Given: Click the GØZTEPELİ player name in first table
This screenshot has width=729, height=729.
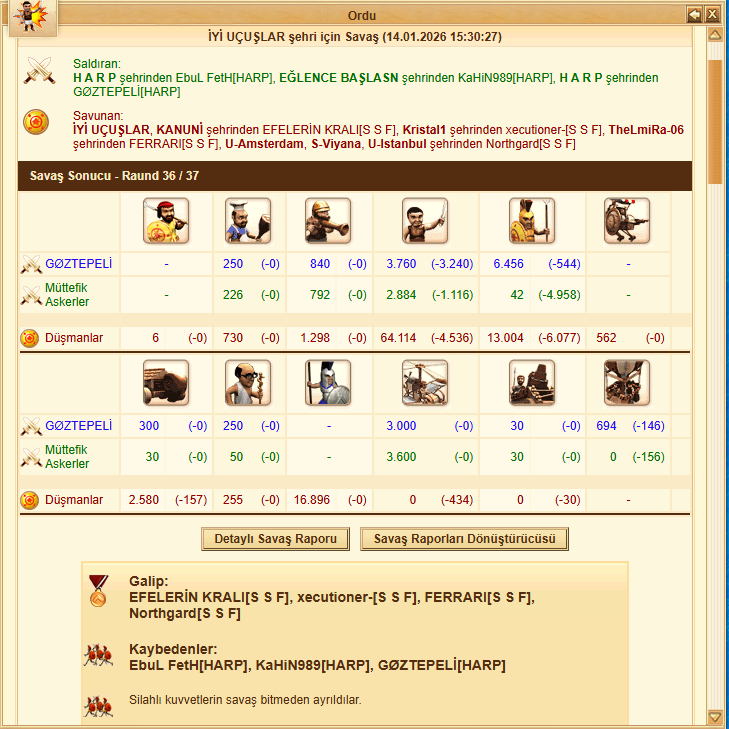Looking at the screenshot, I should 79,264.
